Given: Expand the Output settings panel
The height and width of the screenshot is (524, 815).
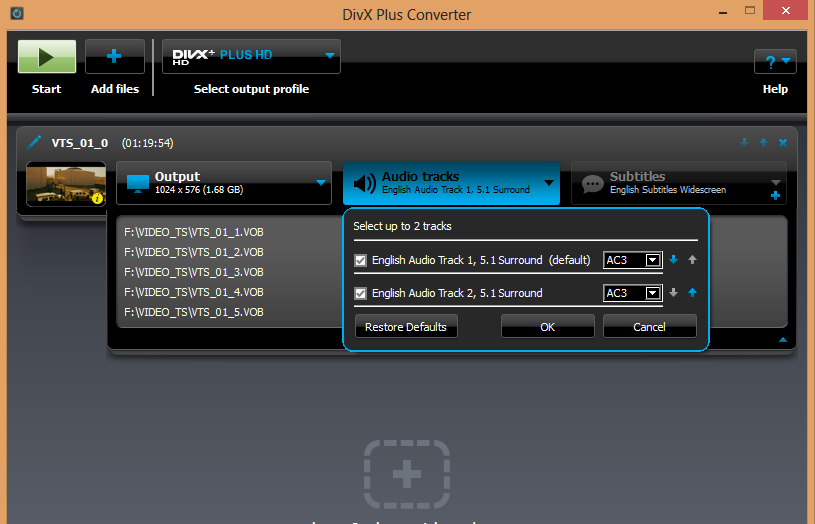Looking at the screenshot, I should coord(321,182).
